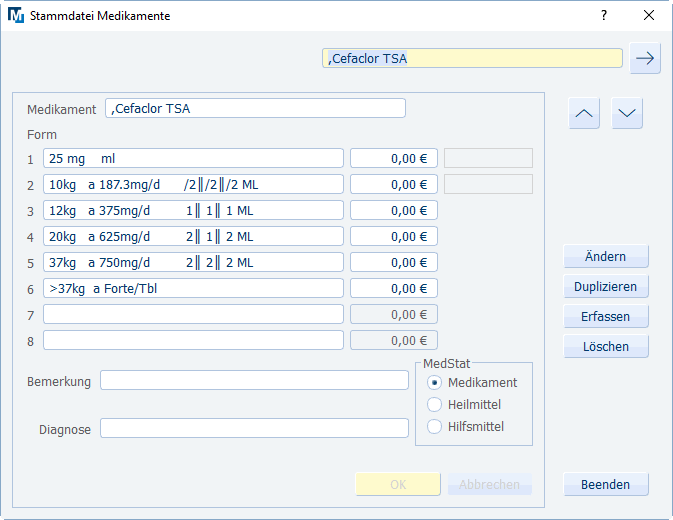The width and height of the screenshot is (673, 520).
Task: Select the Heilmittel radio option
Action: 434,405
